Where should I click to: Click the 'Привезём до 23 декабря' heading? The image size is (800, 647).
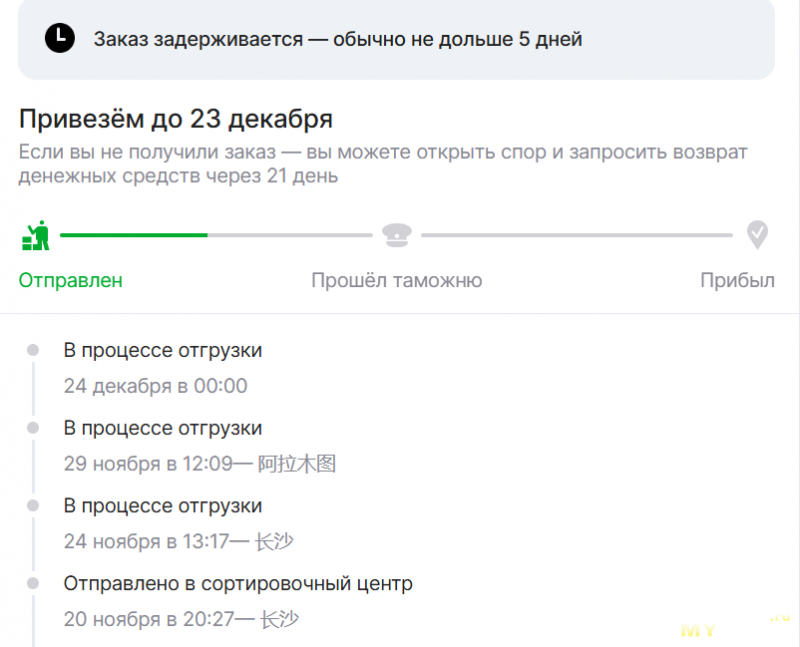point(176,120)
